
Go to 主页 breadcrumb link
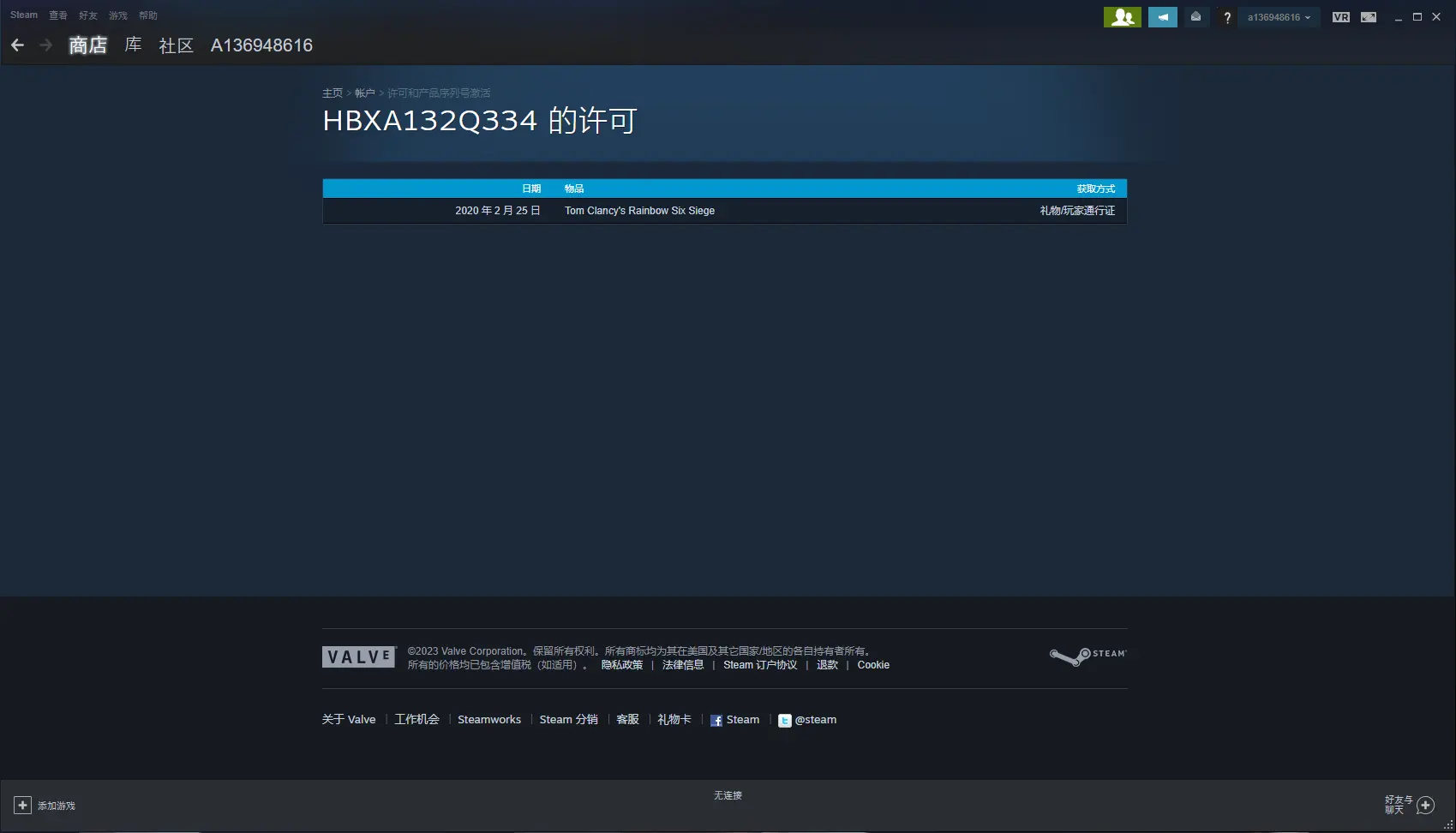(333, 93)
